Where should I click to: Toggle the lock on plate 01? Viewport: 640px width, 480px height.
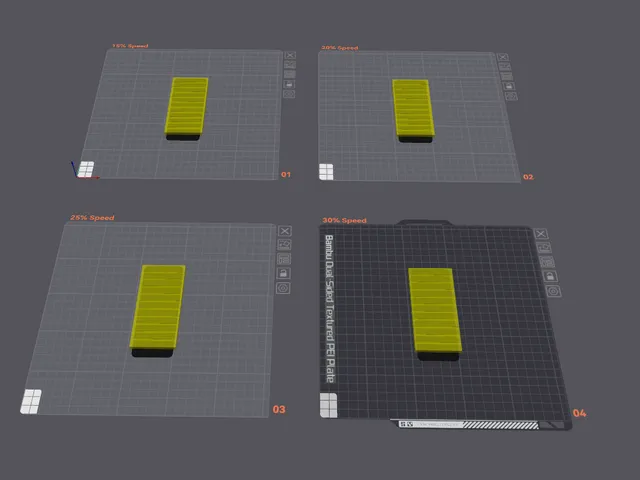point(289,84)
